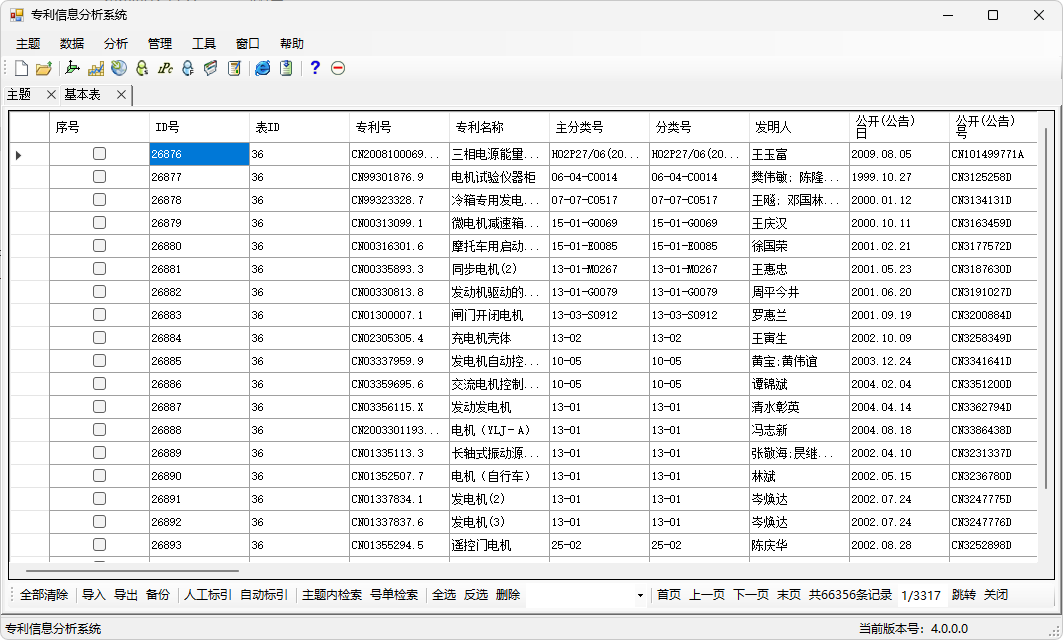The height and width of the screenshot is (640, 1063).
Task: Select the checkbox in row 26890
Action: [100, 476]
